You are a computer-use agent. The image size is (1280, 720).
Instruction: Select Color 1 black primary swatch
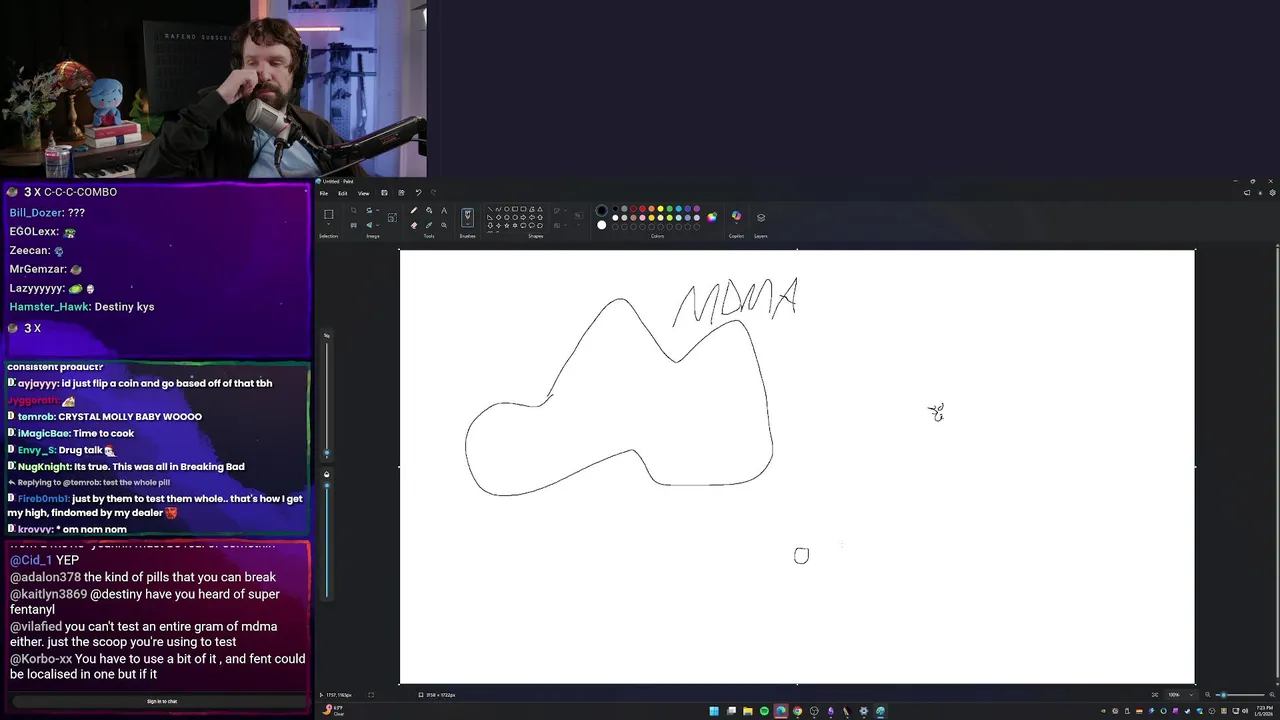[x=602, y=210]
